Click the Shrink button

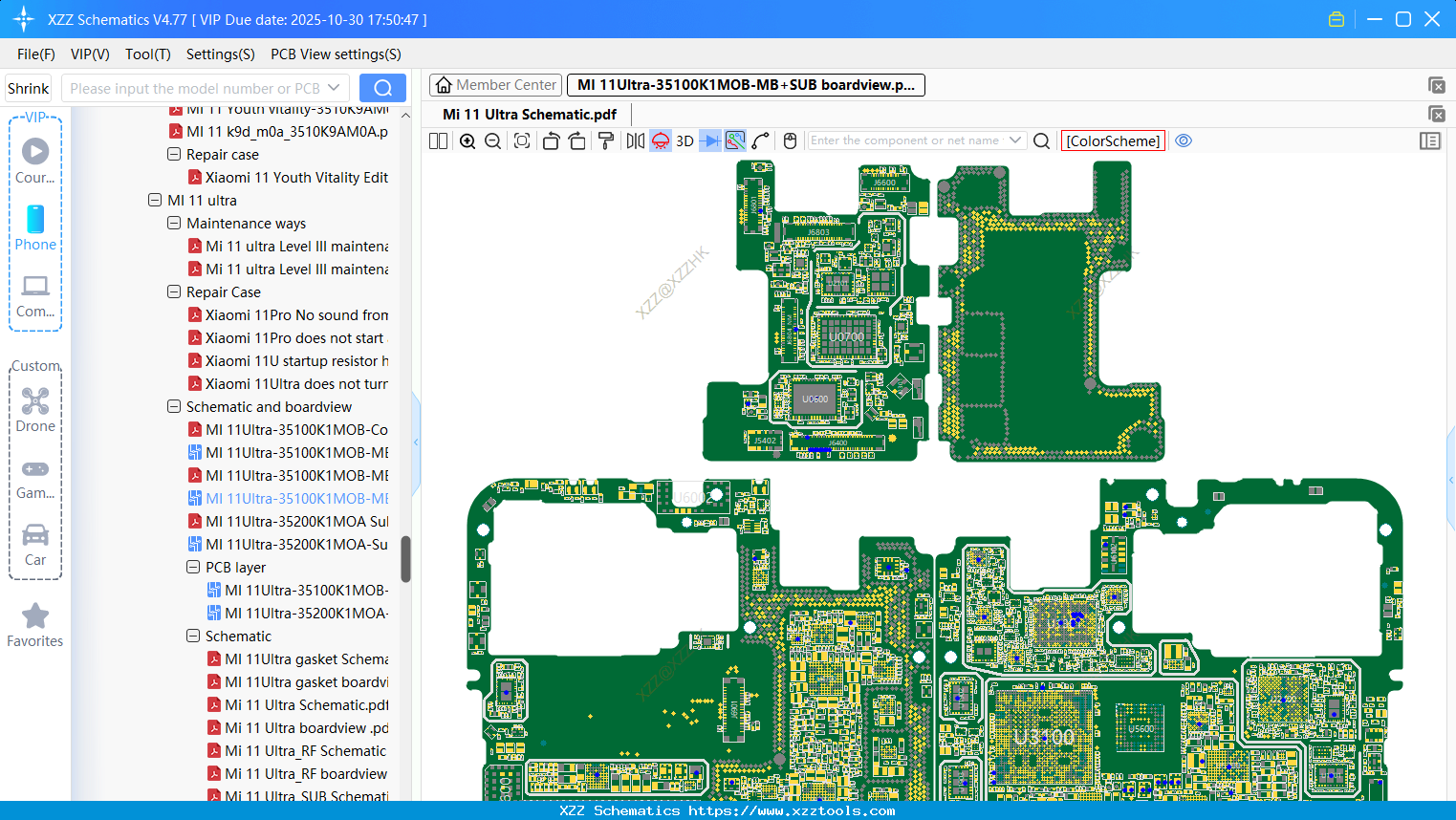pyautogui.click(x=28, y=87)
